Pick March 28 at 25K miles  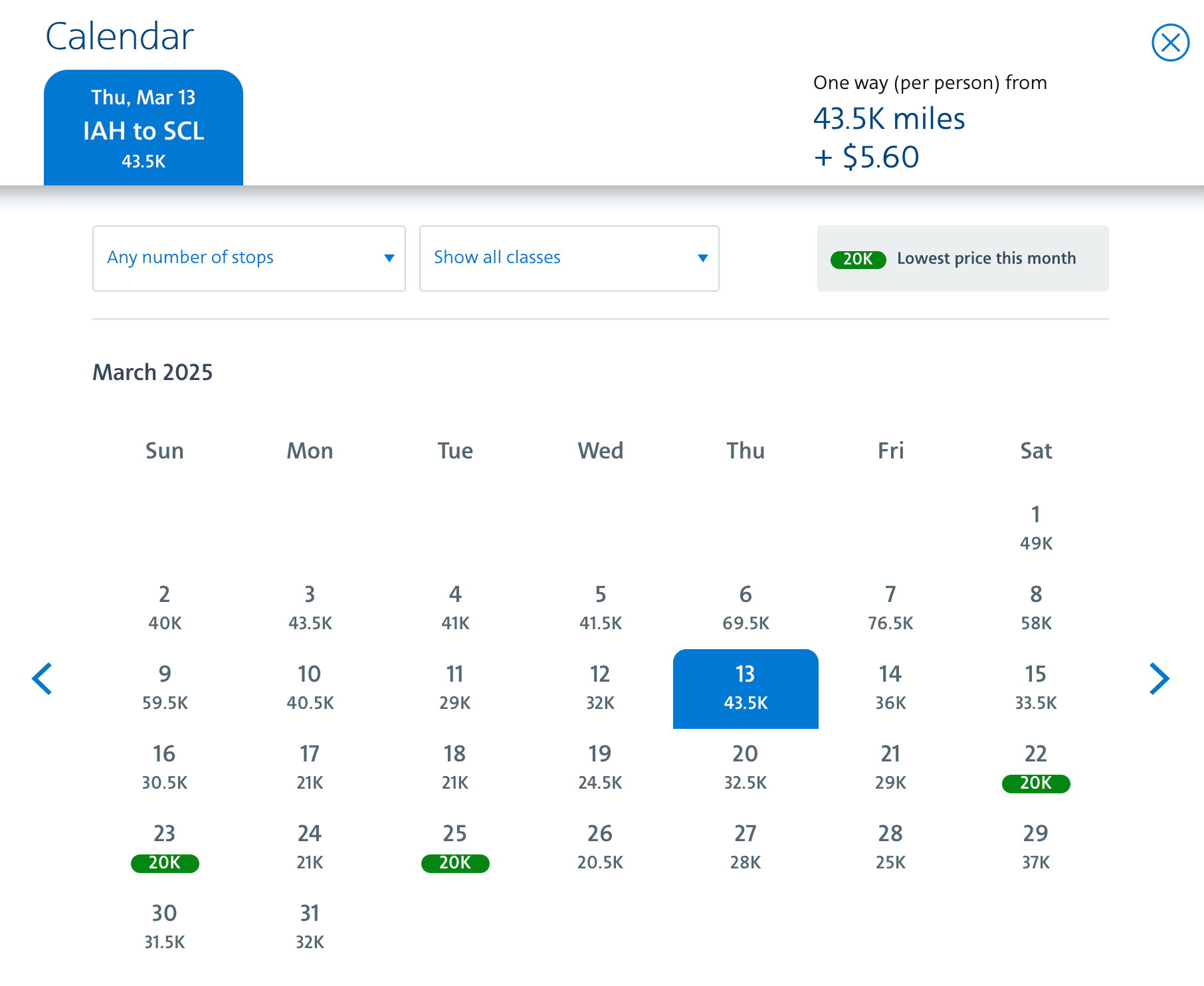[890, 846]
